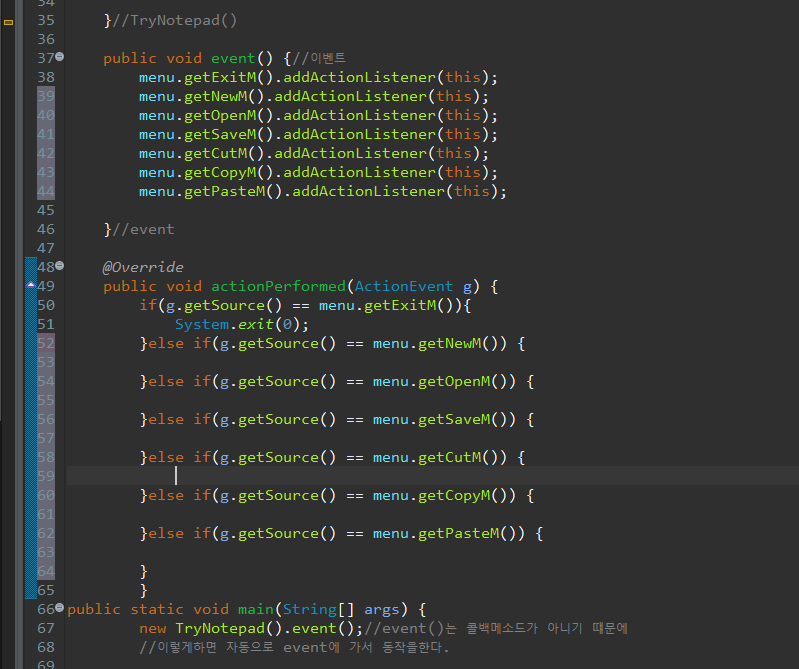The width and height of the screenshot is (799, 669).
Task: Click the event method name on line 37
Action: tap(233, 58)
